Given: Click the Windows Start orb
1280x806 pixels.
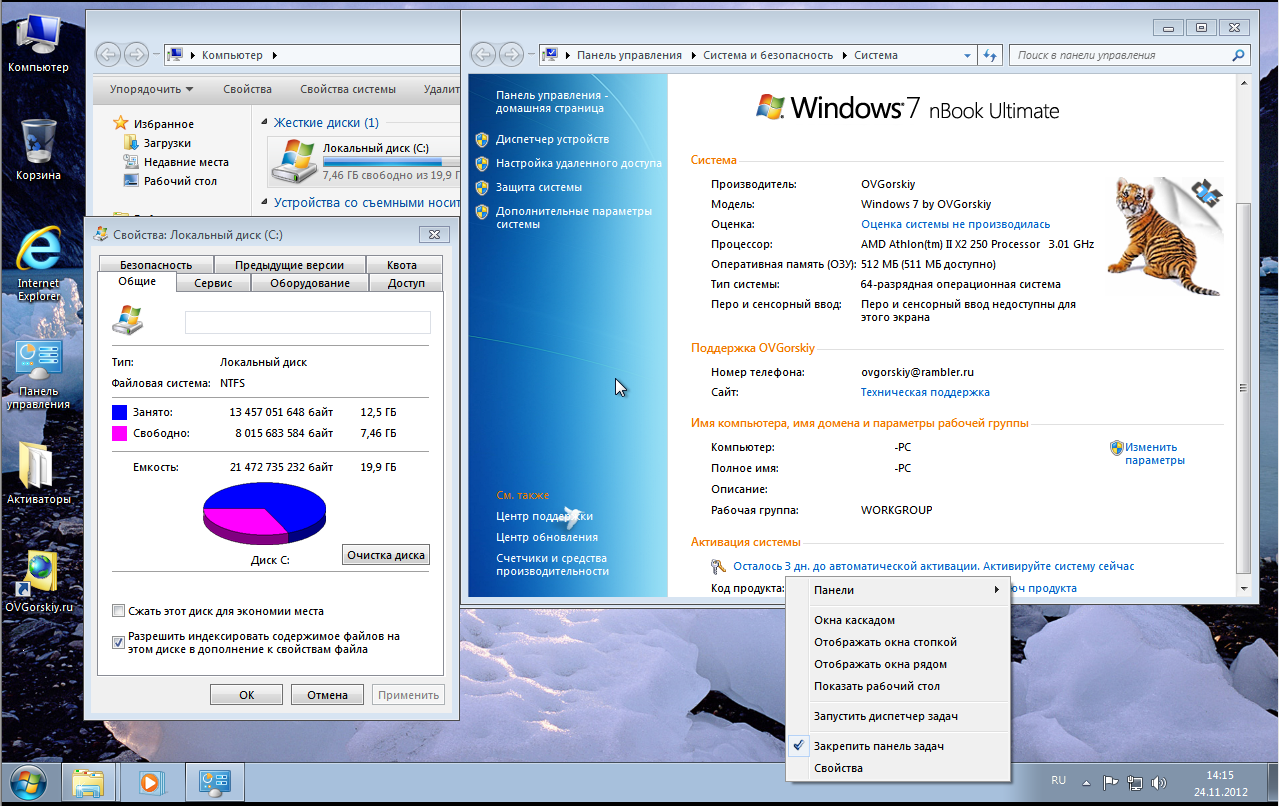Looking at the screenshot, I should [27, 782].
